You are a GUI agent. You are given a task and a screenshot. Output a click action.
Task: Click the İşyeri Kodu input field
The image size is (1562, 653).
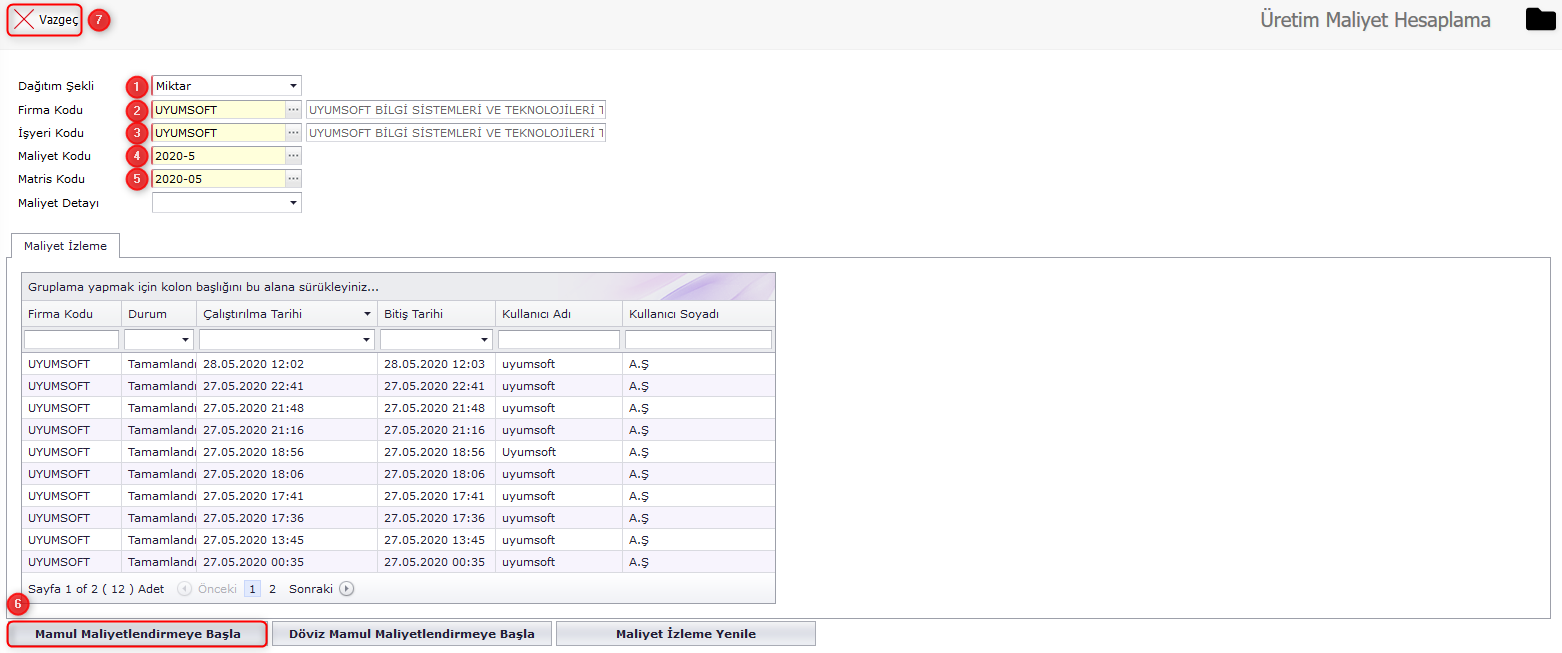click(219, 132)
